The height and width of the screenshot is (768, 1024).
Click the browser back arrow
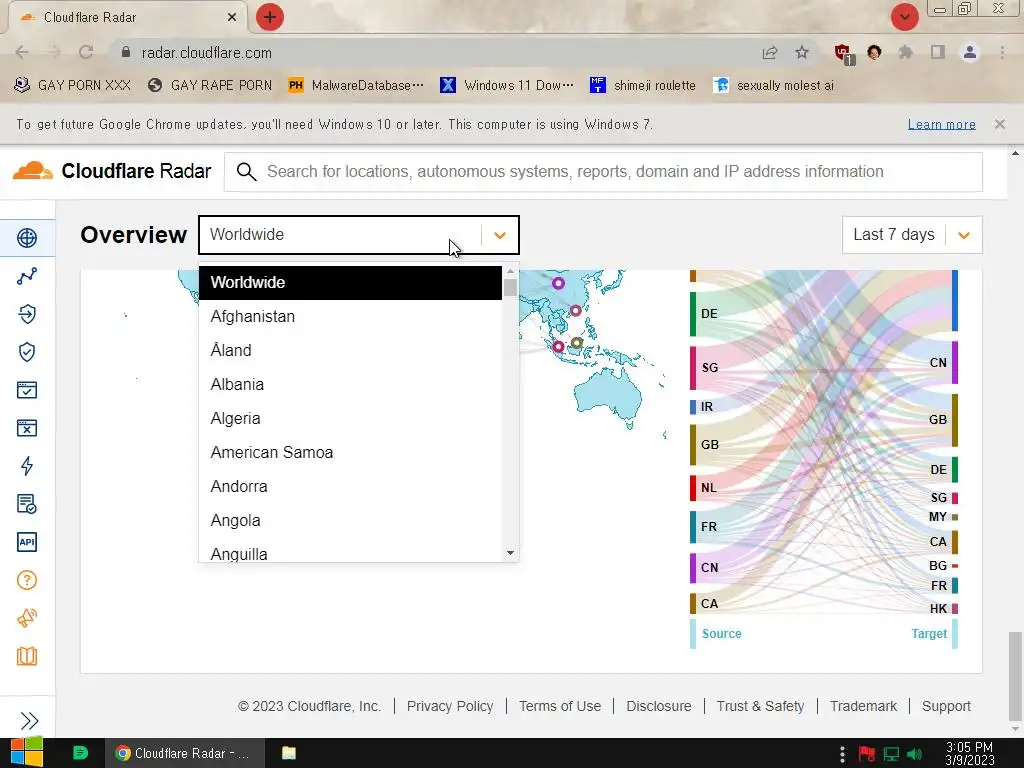click(x=22, y=52)
